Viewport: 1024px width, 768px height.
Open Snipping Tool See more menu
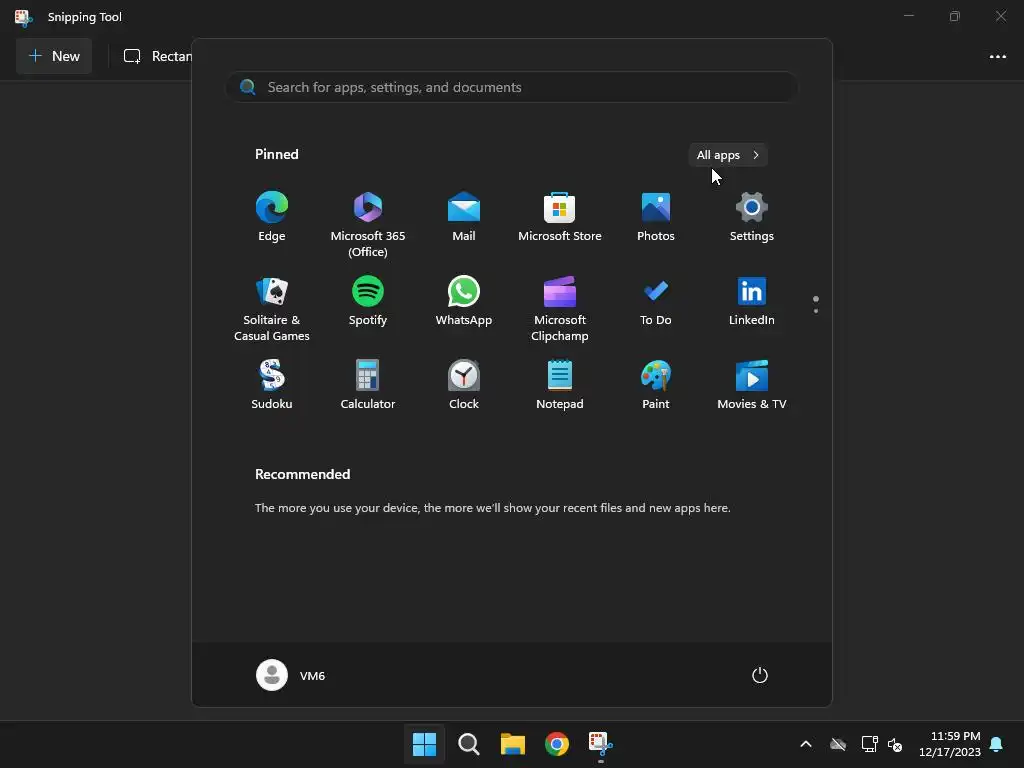998,57
